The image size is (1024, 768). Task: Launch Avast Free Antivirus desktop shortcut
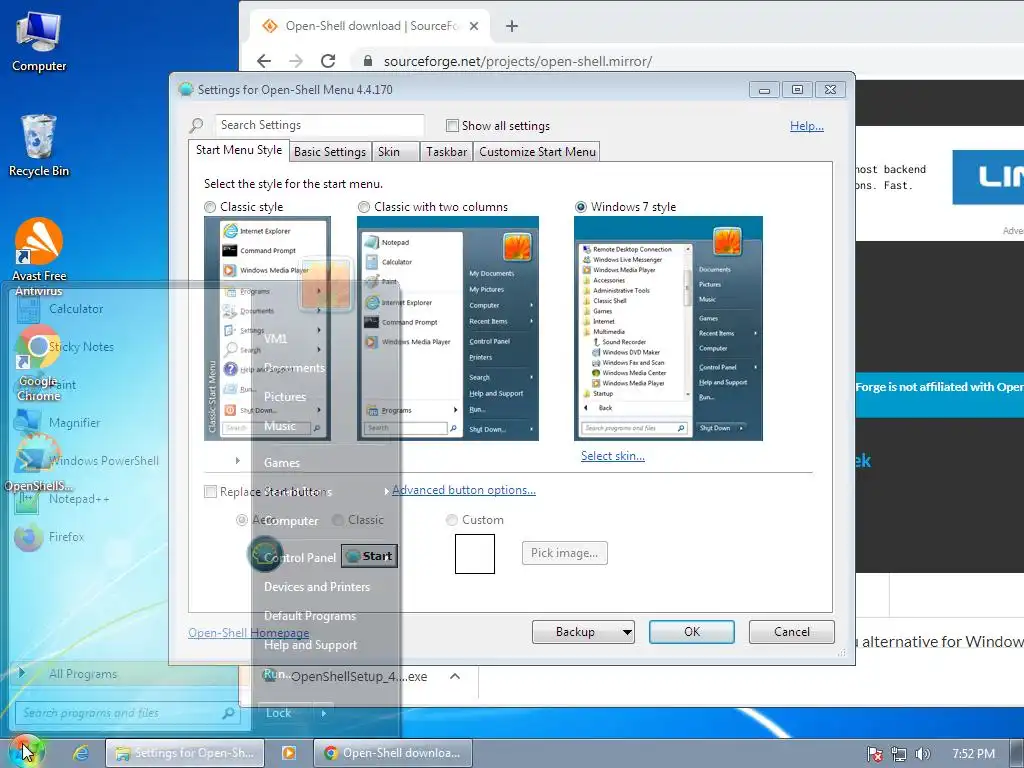39,255
